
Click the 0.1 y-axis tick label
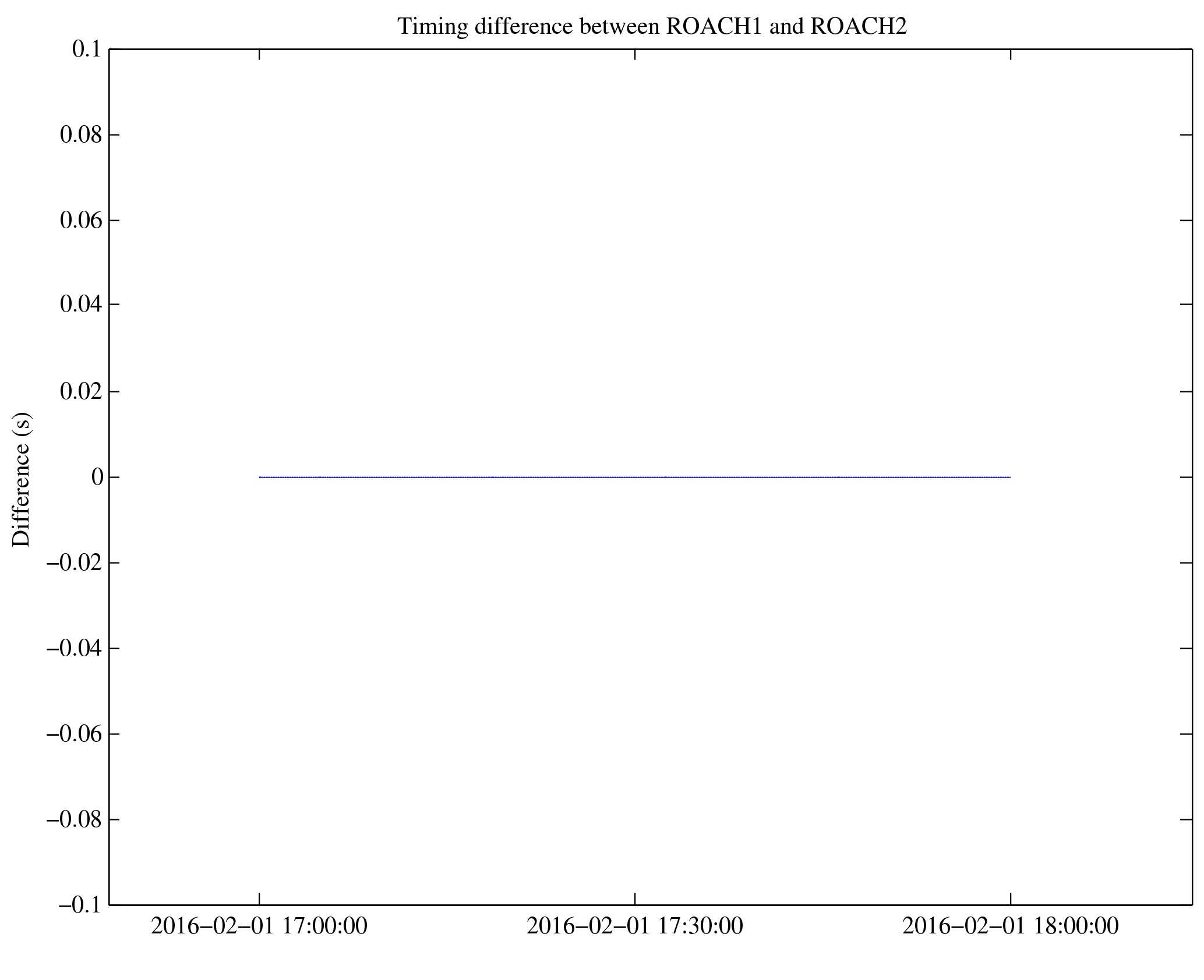87,49
